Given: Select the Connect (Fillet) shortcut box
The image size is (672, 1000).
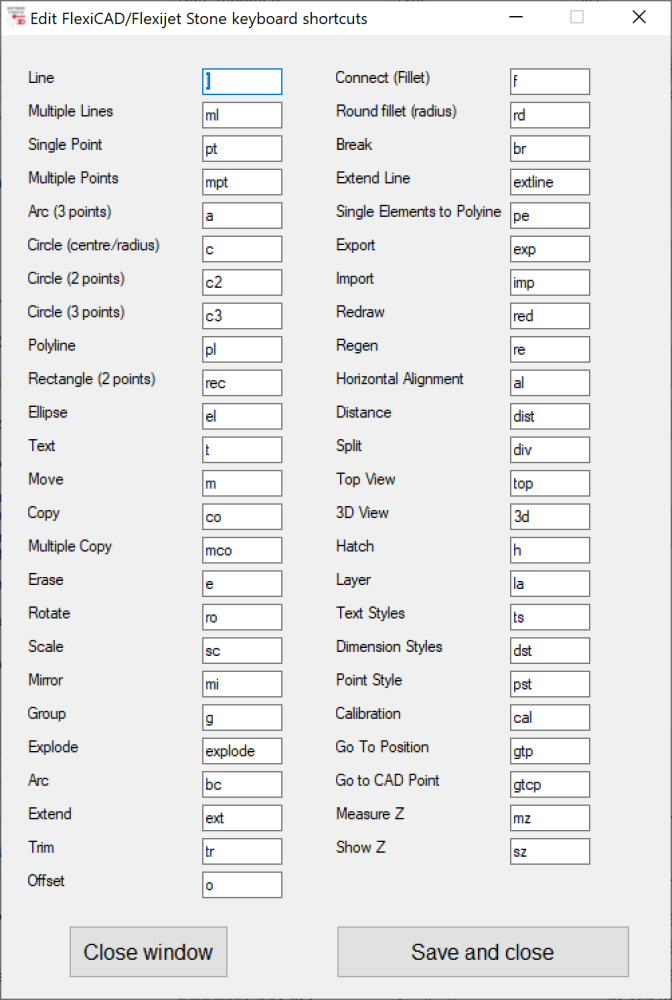Looking at the screenshot, I should coord(549,81).
